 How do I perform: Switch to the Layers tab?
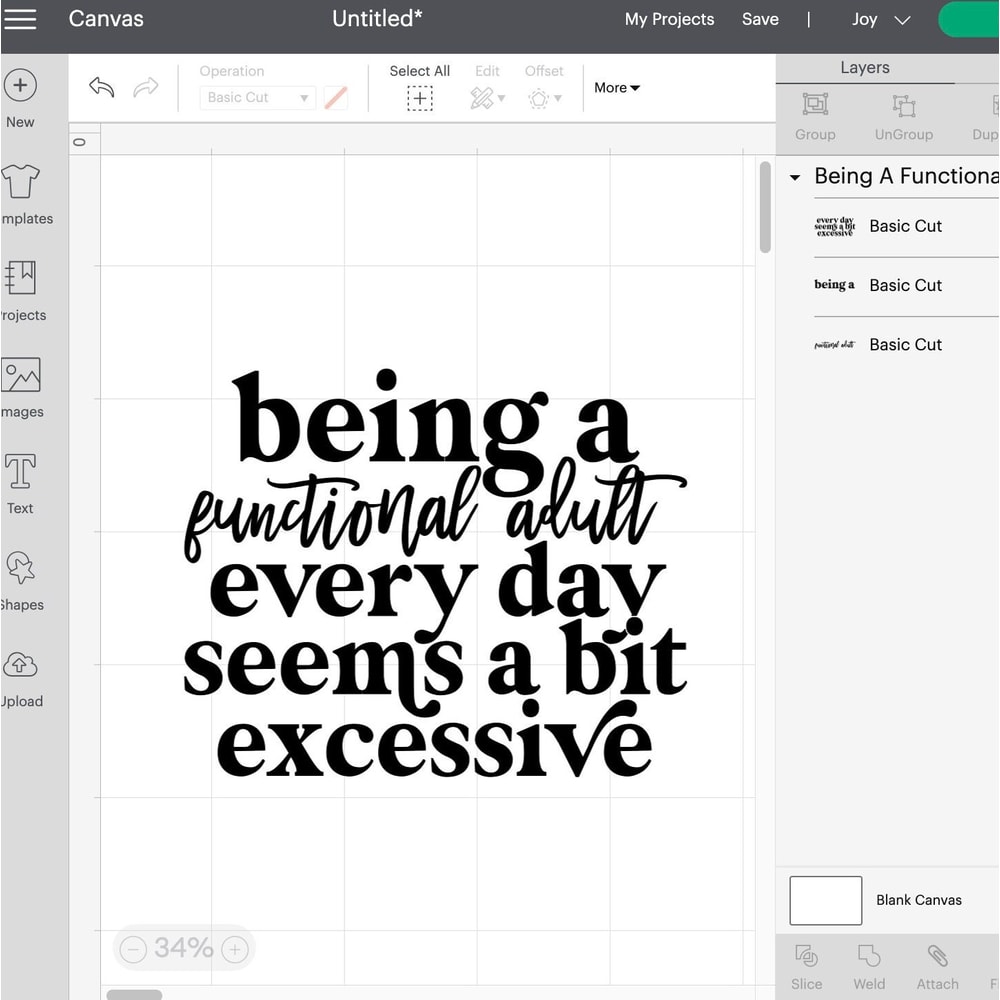[x=864, y=67]
